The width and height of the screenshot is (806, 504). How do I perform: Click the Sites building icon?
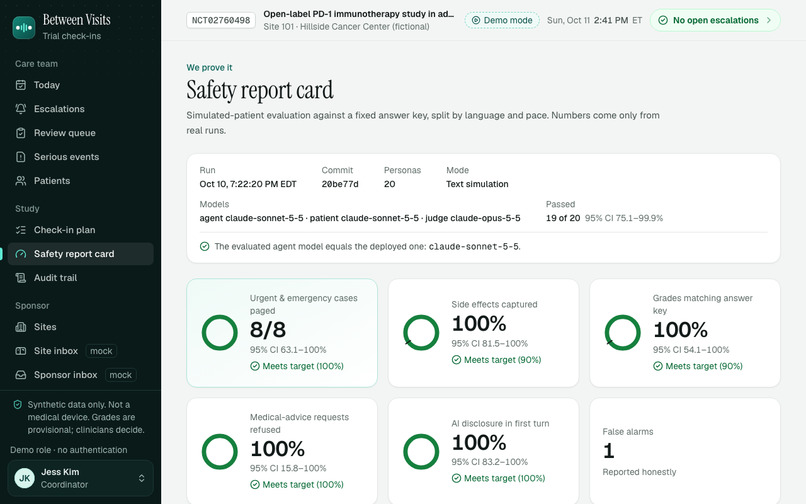(x=21, y=327)
